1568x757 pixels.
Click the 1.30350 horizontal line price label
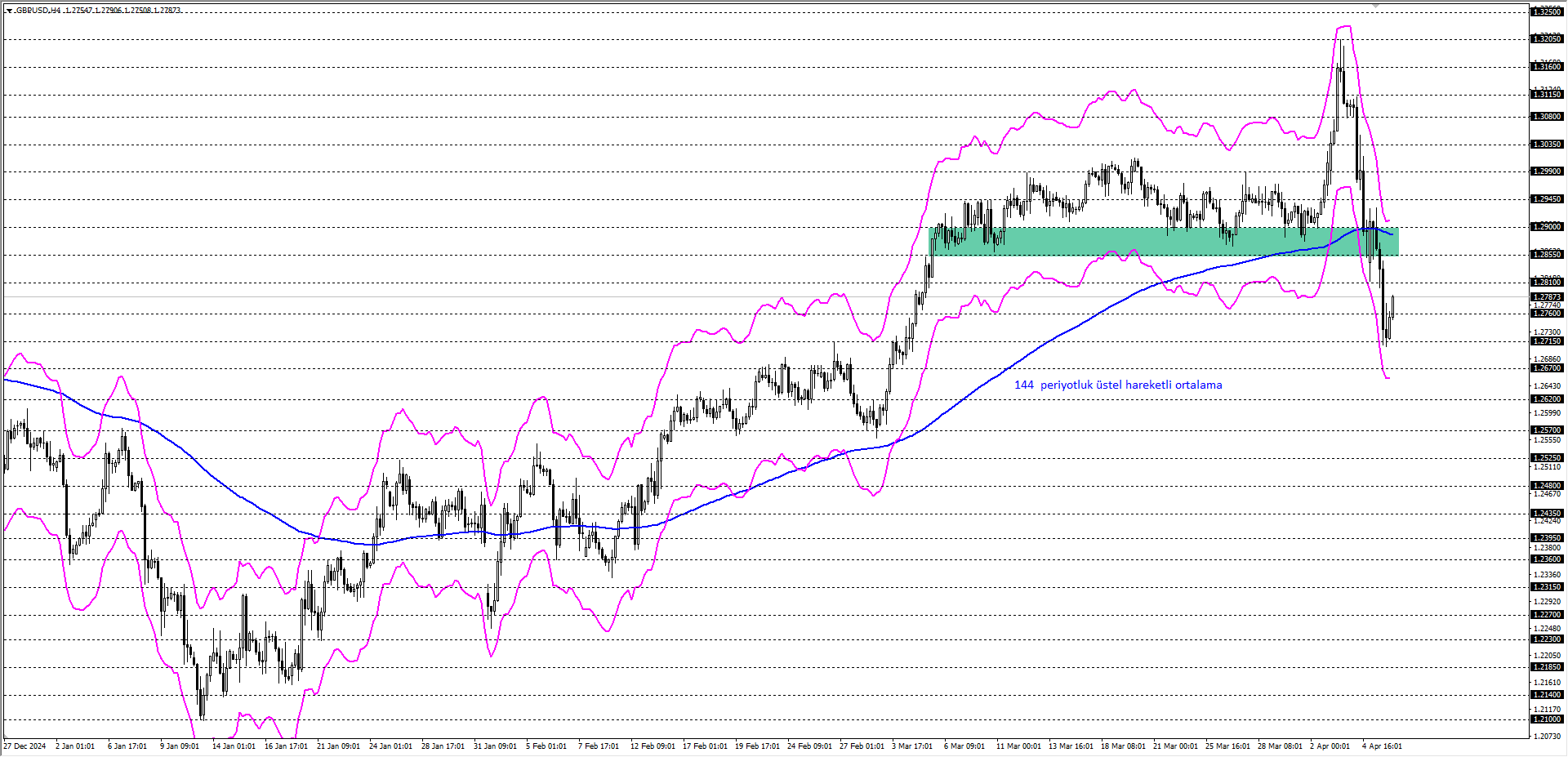[x=1547, y=145]
